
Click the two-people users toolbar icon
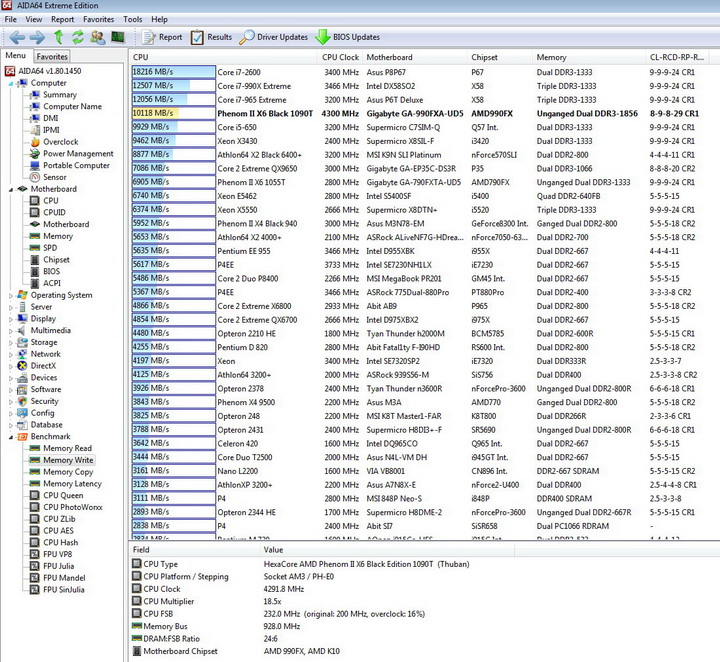[97, 37]
